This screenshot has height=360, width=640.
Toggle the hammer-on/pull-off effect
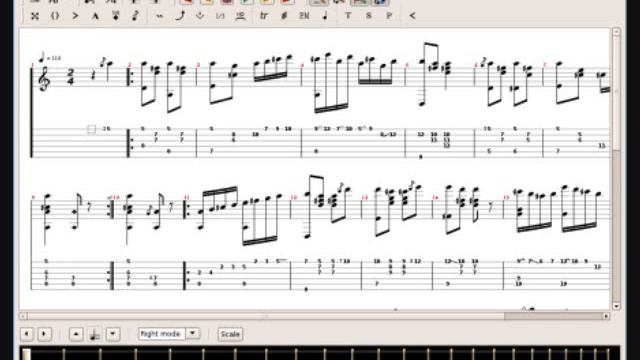pos(240,16)
